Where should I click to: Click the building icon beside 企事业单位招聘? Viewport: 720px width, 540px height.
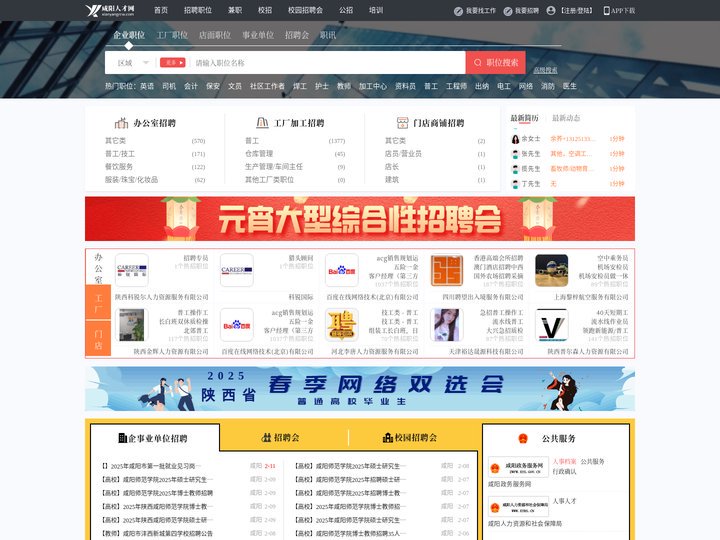pos(123,438)
